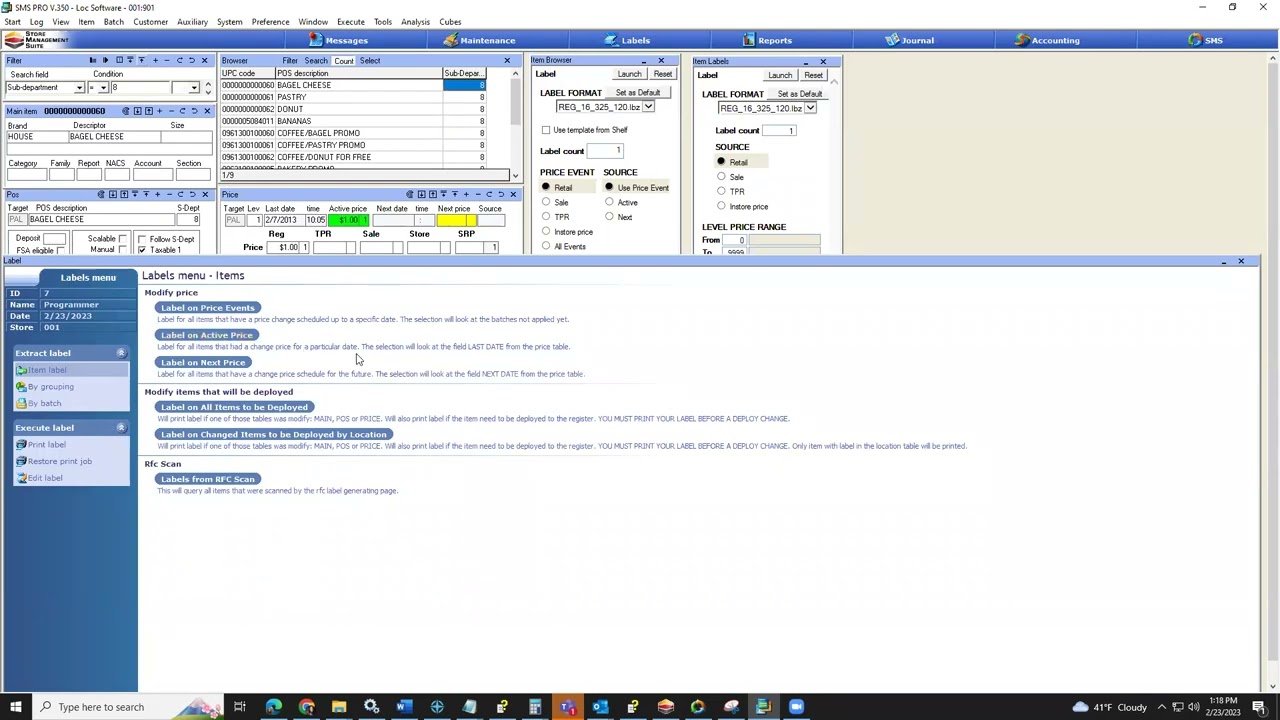Click Label on Next Price button

coord(202,362)
